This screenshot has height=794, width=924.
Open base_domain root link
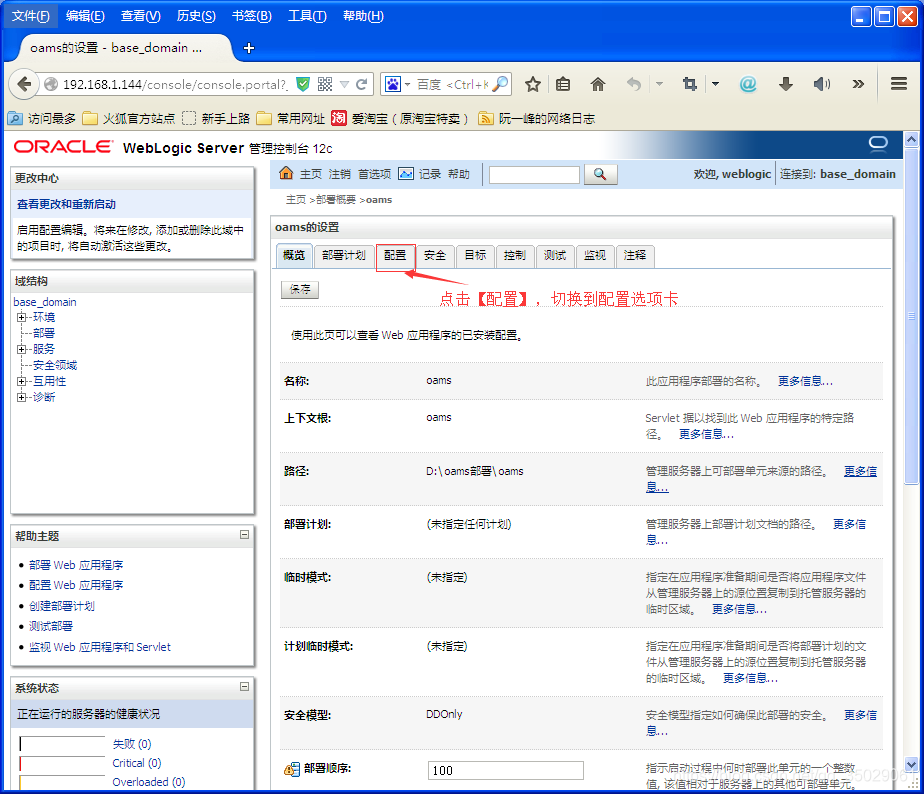[45, 302]
